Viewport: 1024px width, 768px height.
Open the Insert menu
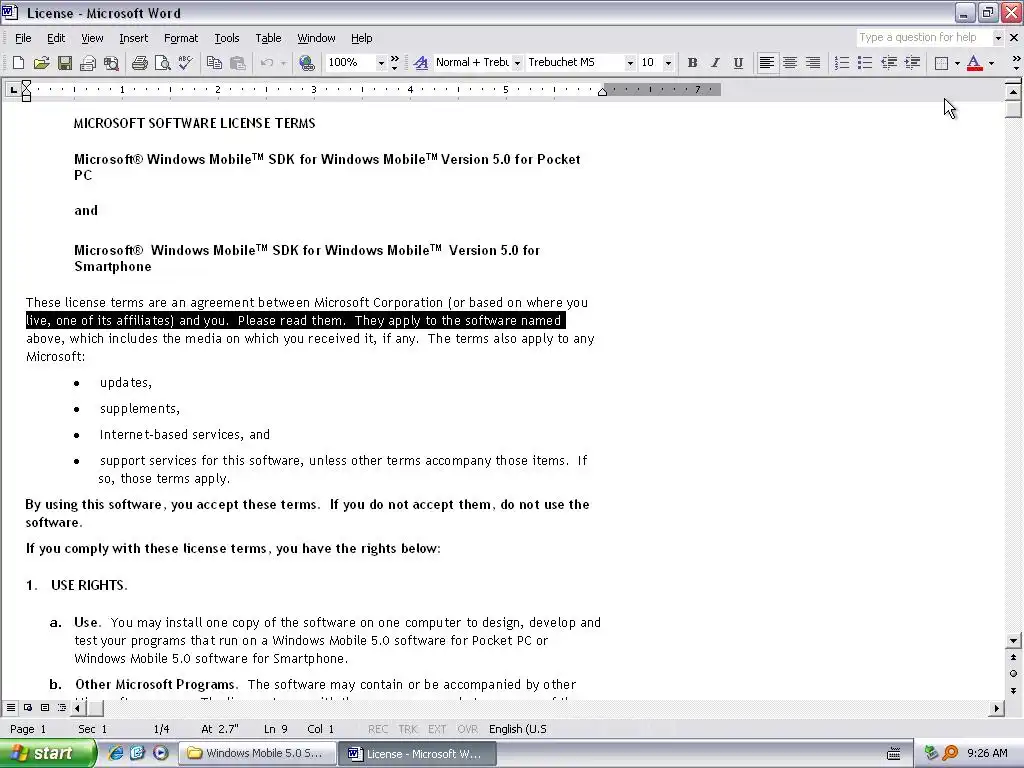(x=133, y=38)
